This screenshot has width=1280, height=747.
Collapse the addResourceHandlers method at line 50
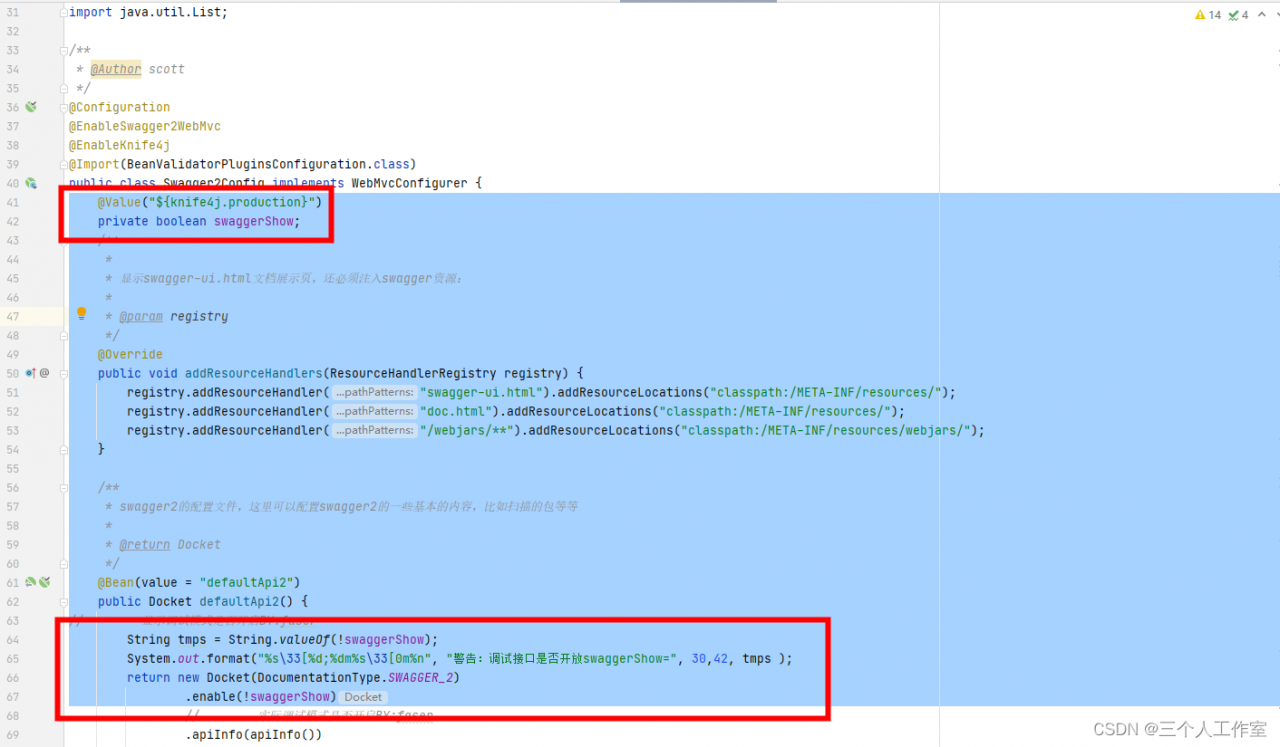[65, 373]
